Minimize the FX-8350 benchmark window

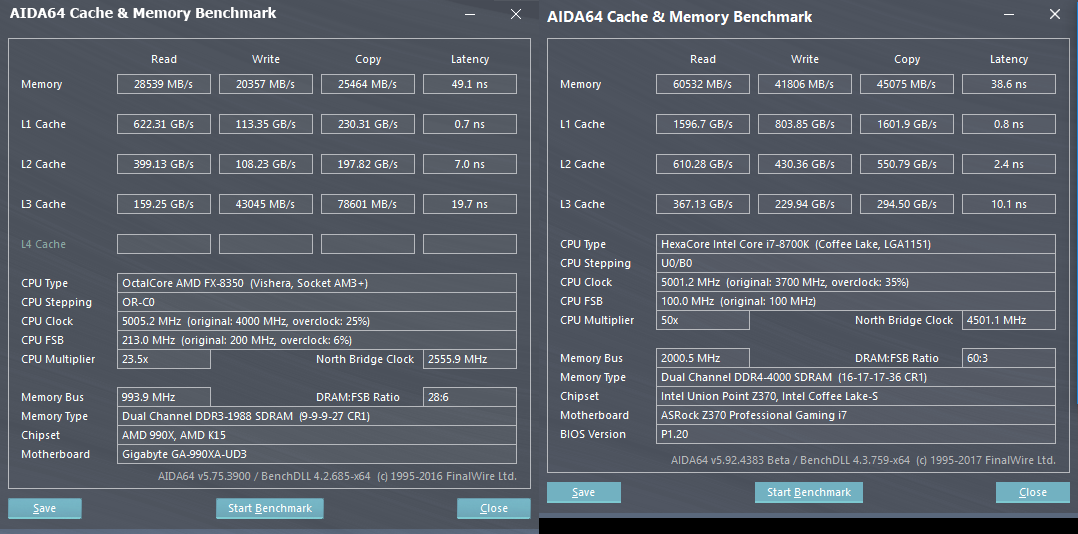click(x=470, y=14)
